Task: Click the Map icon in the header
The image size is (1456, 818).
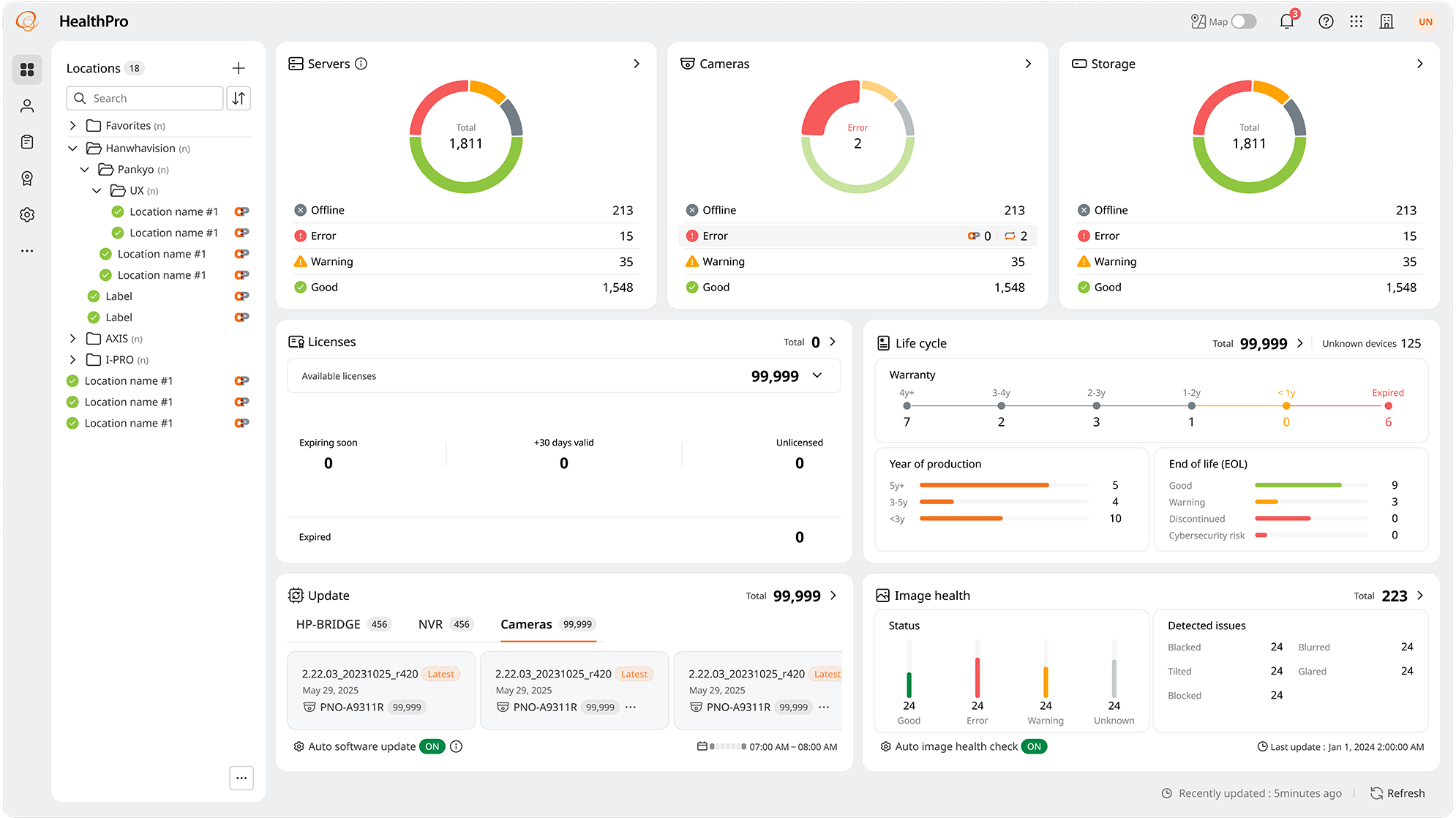Action: pos(1198,21)
